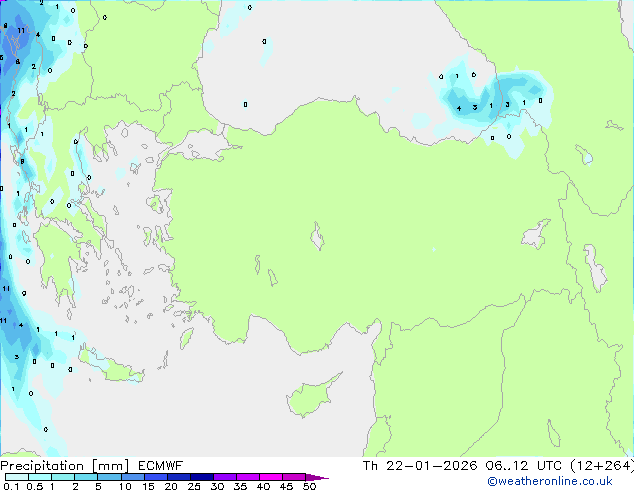Pick the 30 to 35 mm purple legend swatch
The height and width of the screenshot is (490, 634).
(225, 477)
